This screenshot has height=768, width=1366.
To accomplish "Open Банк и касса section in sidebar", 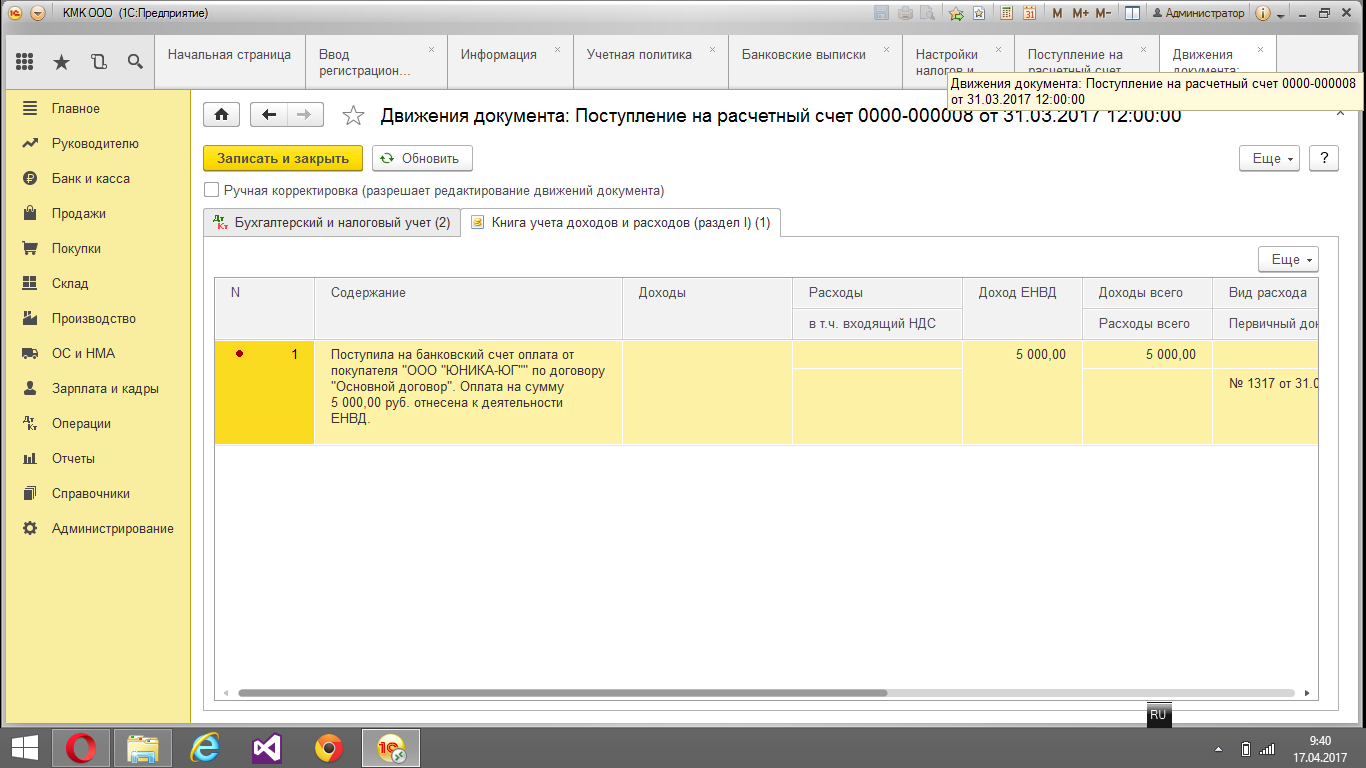I will pos(90,178).
